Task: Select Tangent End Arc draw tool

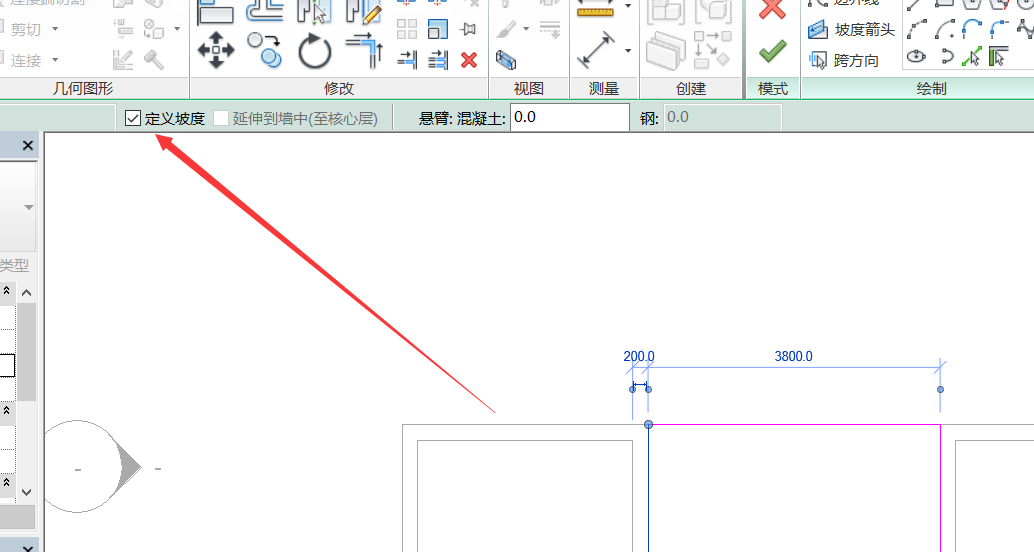Action: (x=972, y=29)
